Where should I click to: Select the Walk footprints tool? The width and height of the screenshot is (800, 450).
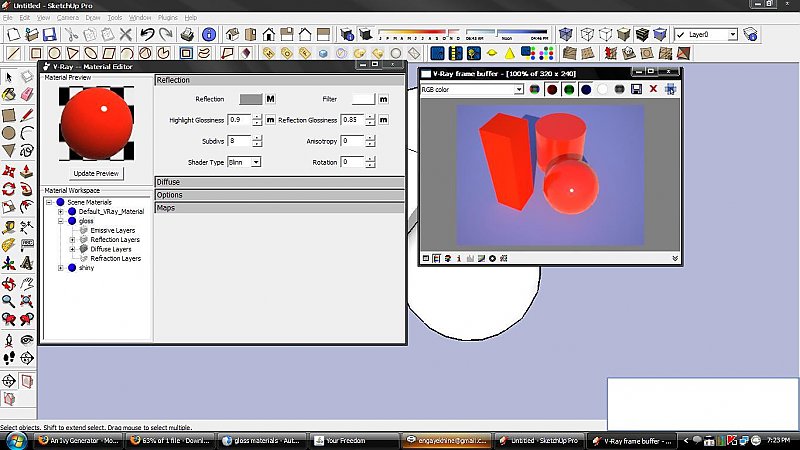9,358
